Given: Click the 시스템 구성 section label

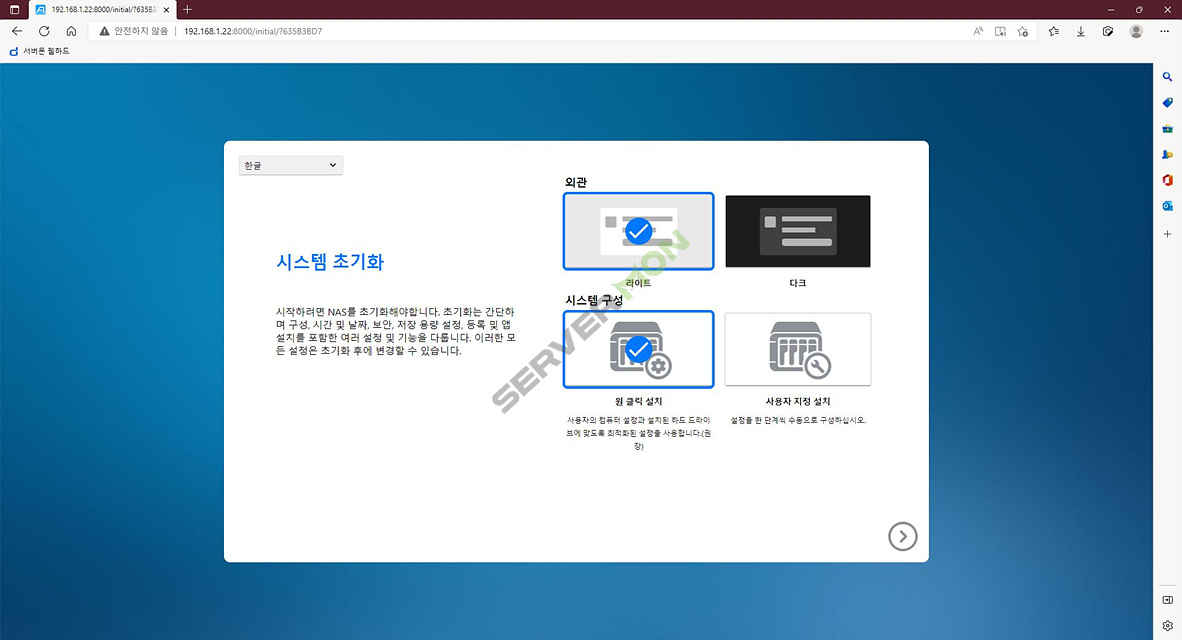Looking at the screenshot, I should coord(594,300).
